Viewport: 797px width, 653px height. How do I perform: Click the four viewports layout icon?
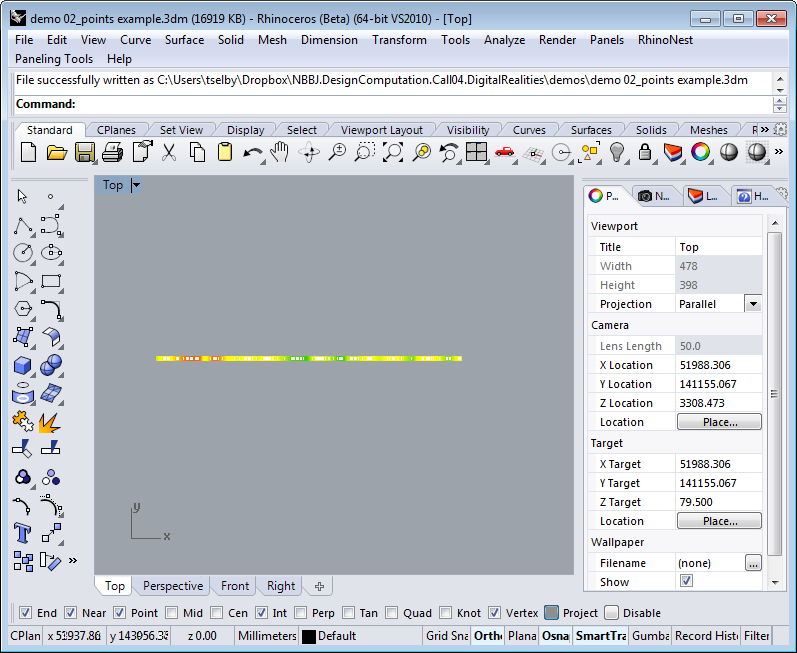[476, 152]
